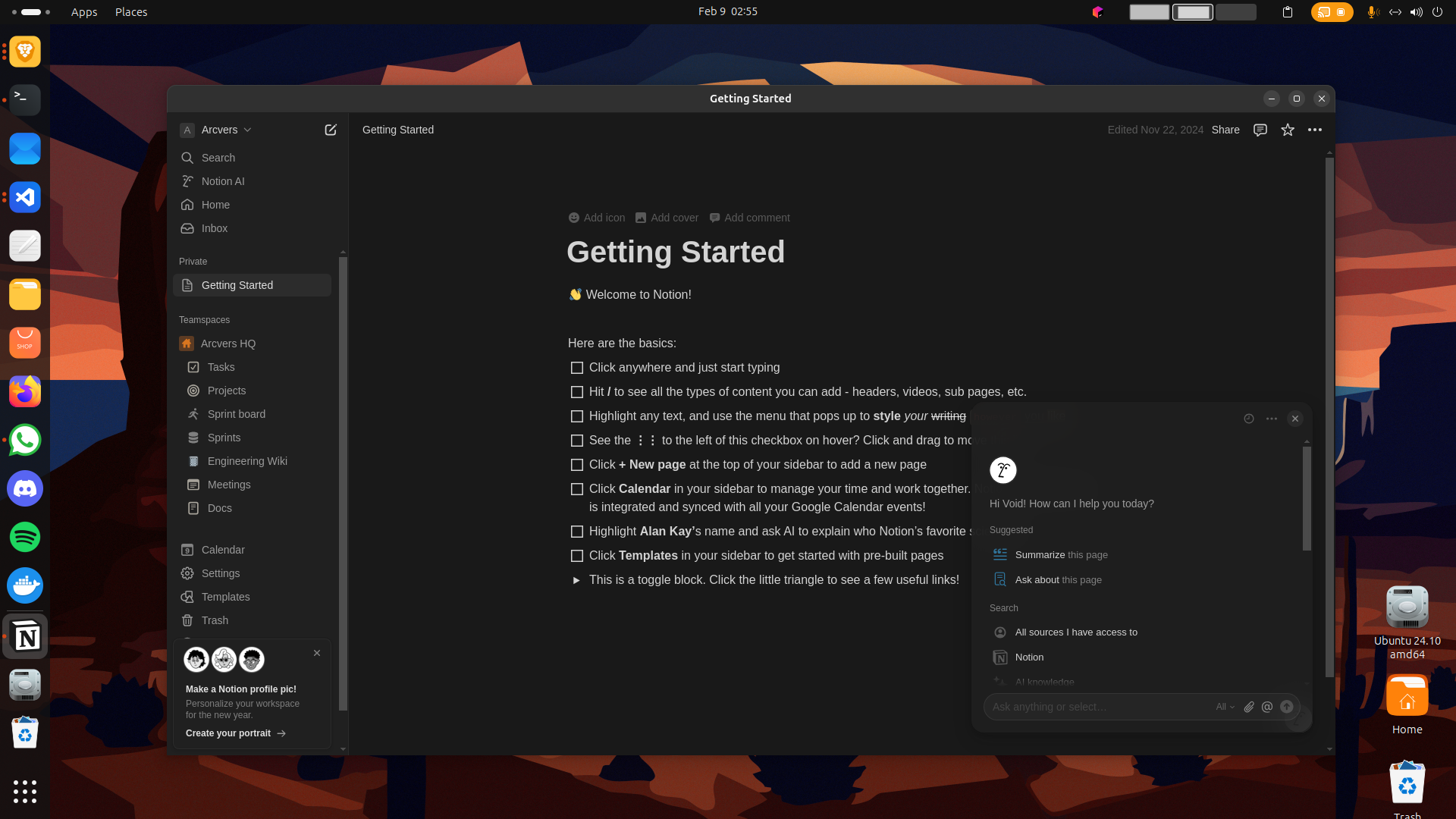Tick the 'Click + New page' checkbox
Image resolution: width=1456 pixels, height=819 pixels.
coord(577,465)
